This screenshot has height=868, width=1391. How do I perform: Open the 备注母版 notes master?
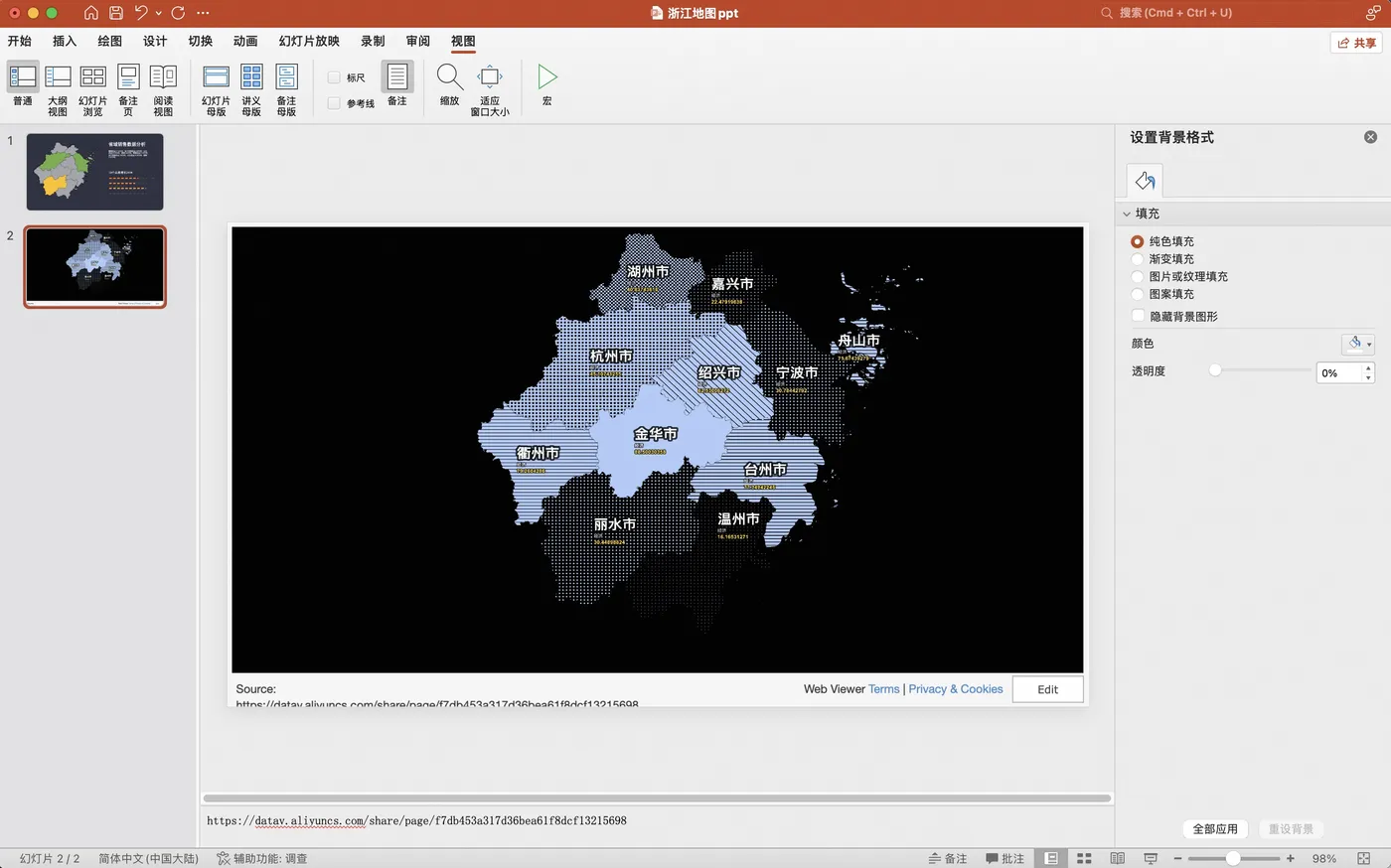286,90
